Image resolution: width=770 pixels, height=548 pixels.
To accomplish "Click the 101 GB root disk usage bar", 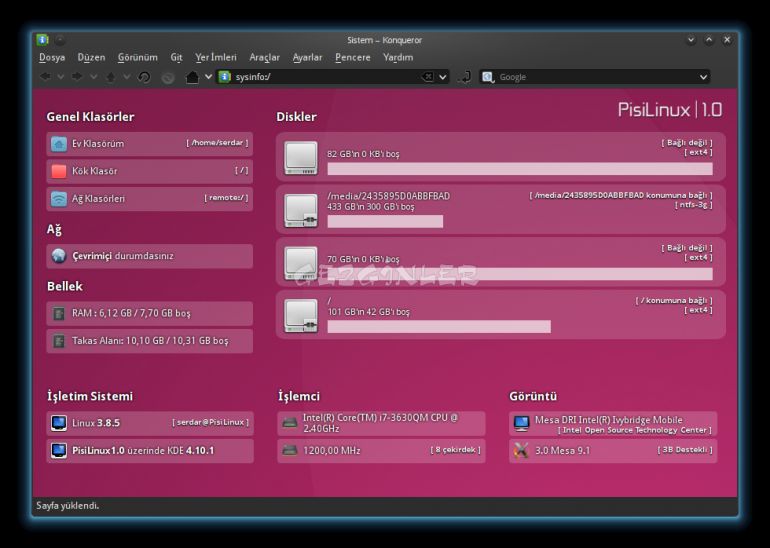I will (x=439, y=327).
